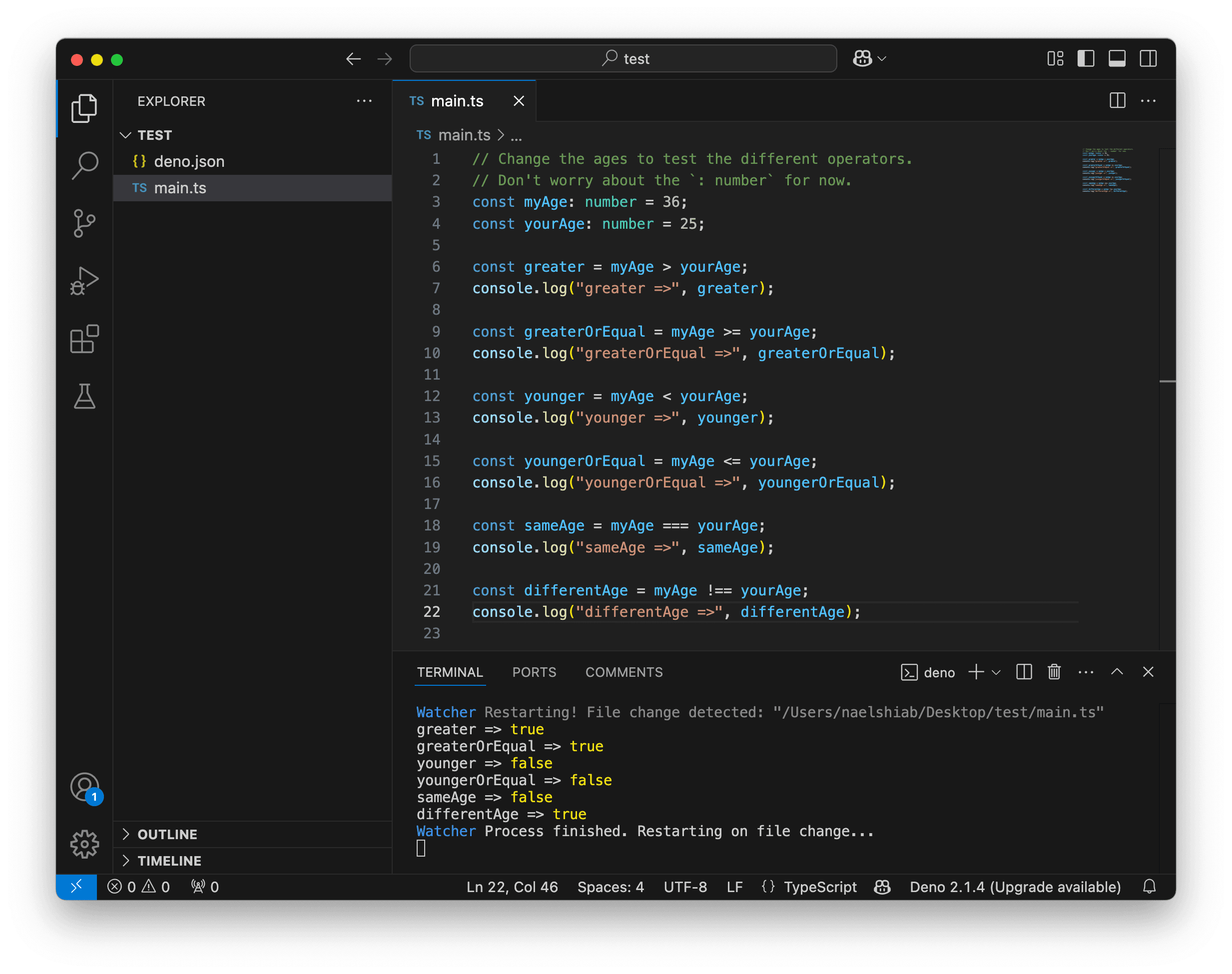Viewport: 1232px width, 974px height.
Task: Maximize the panel size chevron
Action: coord(1117,672)
